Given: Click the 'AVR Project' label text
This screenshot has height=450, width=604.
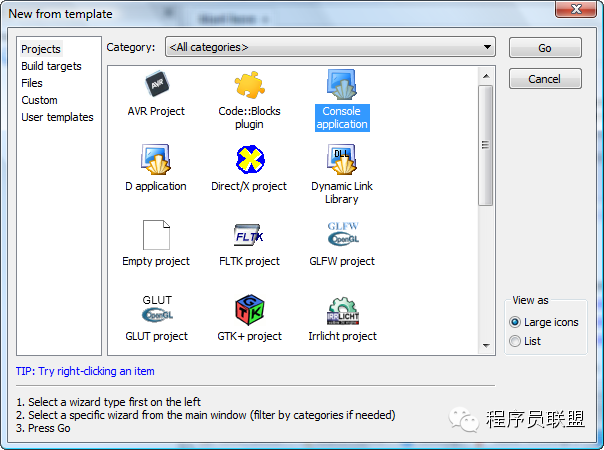Looking at the screenshot, I should (156, 111).
